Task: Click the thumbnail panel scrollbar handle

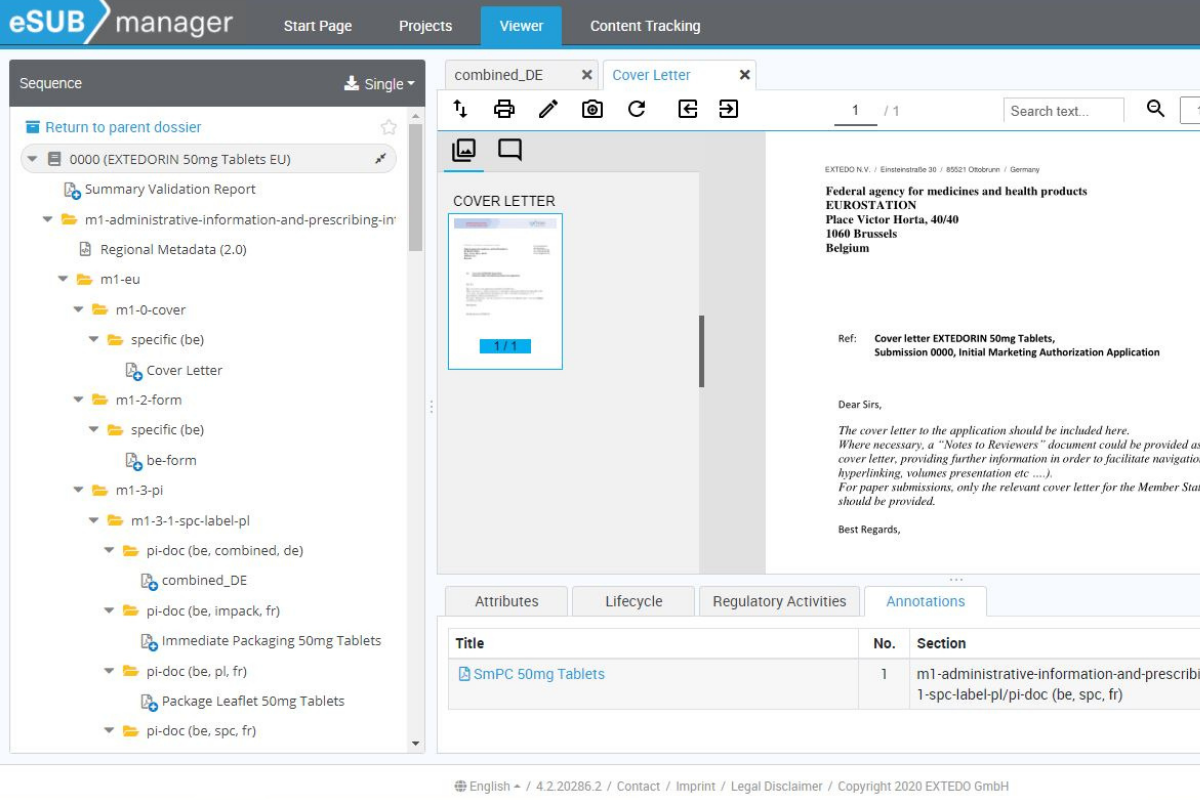Action: tap(702, 351)
